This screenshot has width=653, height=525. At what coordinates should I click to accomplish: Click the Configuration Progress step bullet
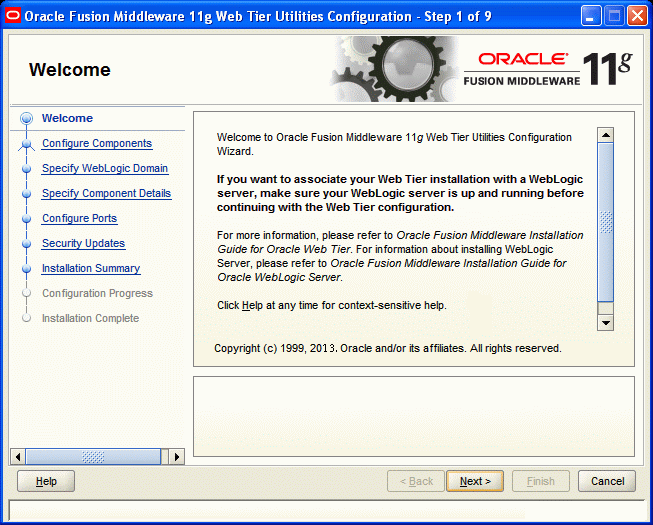[x=26, y=293]
